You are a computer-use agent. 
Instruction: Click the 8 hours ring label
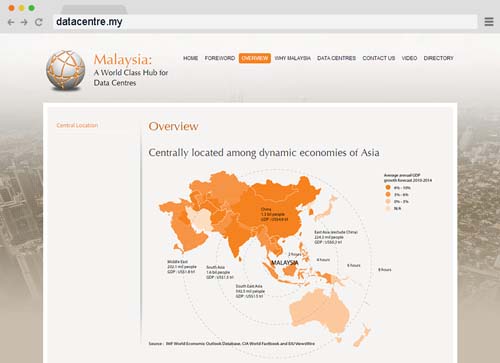point(384,269)
